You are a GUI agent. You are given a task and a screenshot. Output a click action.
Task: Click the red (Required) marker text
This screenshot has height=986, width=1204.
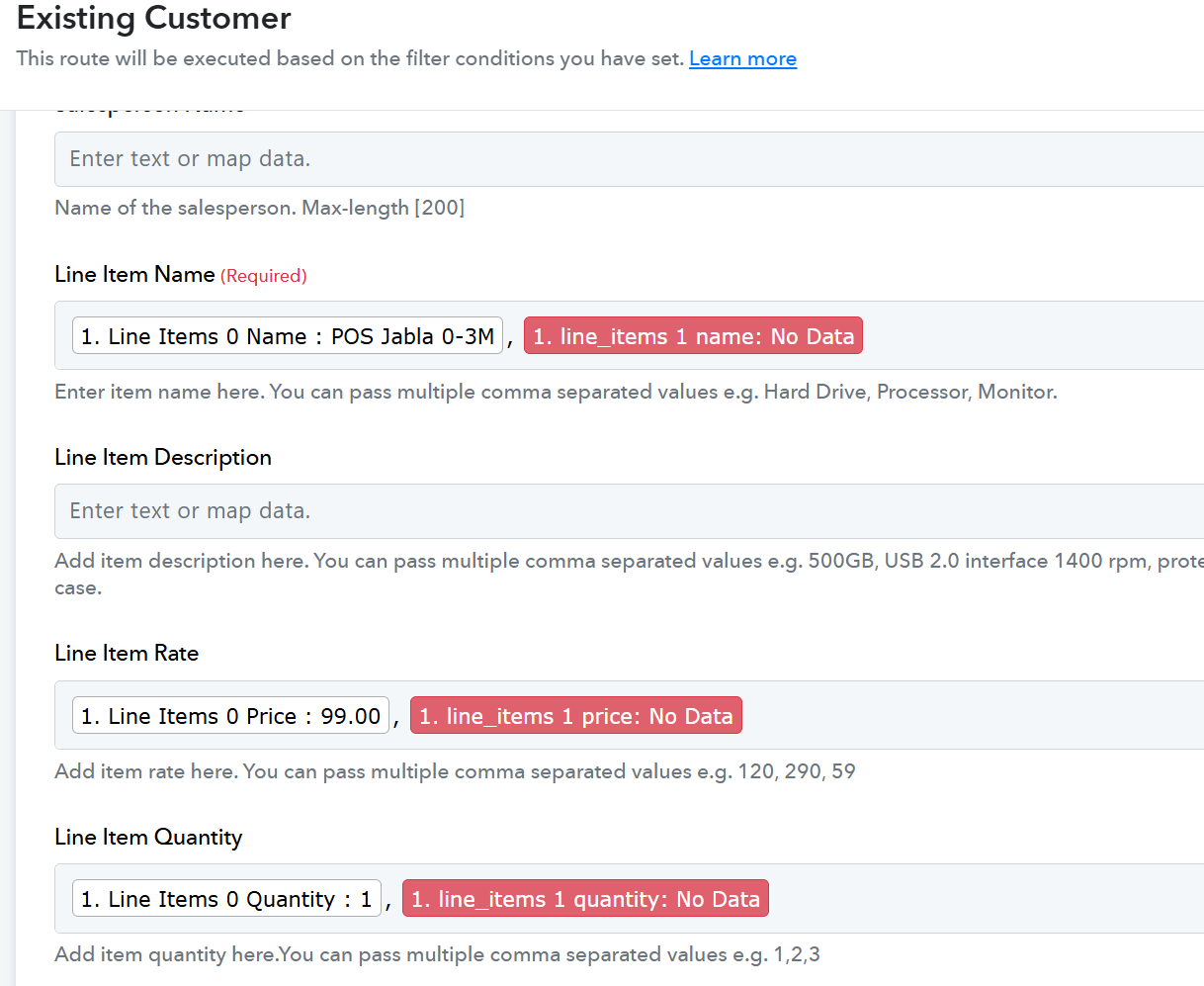pos(263,276)
